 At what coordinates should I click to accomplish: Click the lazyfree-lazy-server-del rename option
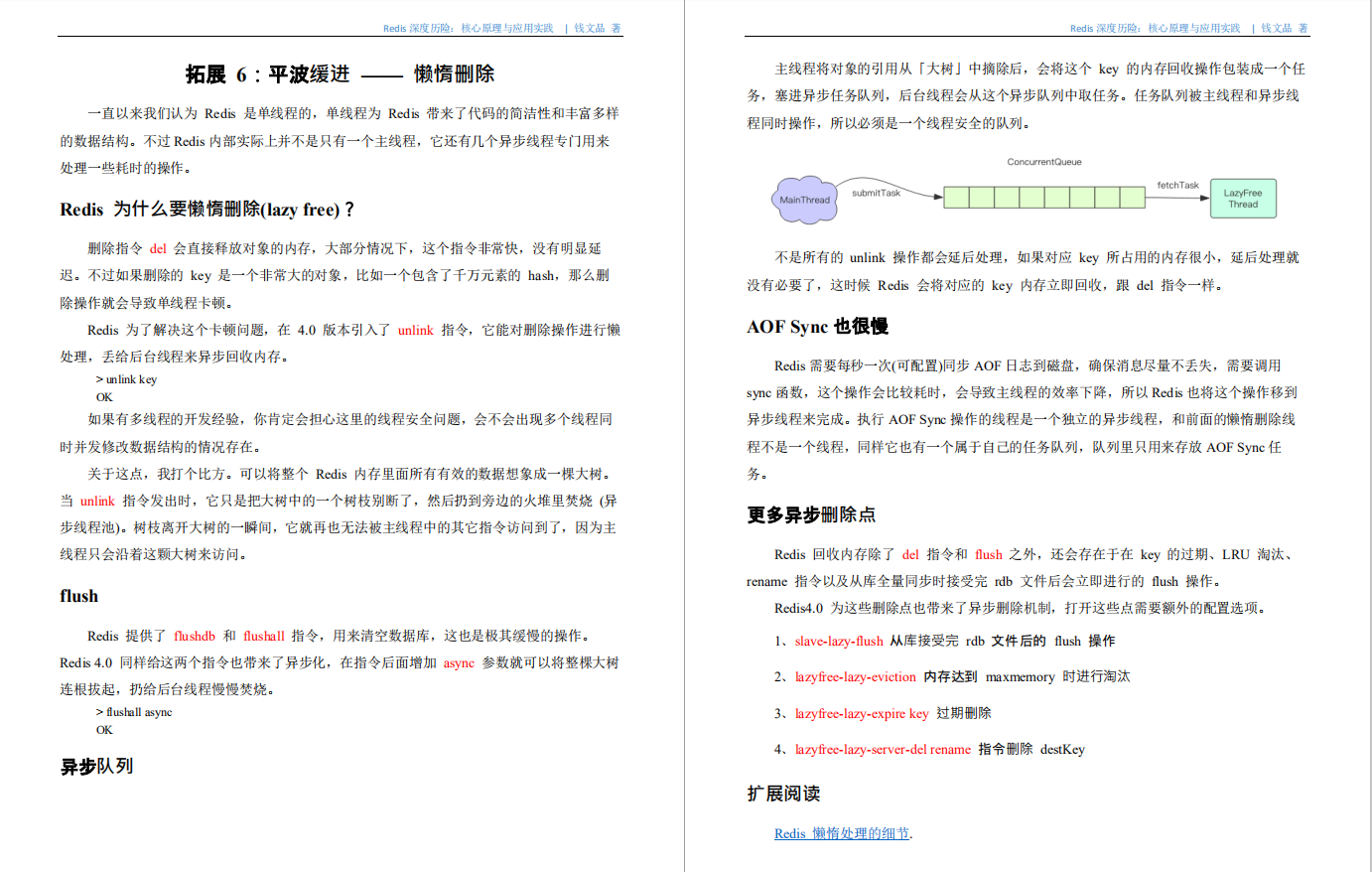tap(884, 749)
